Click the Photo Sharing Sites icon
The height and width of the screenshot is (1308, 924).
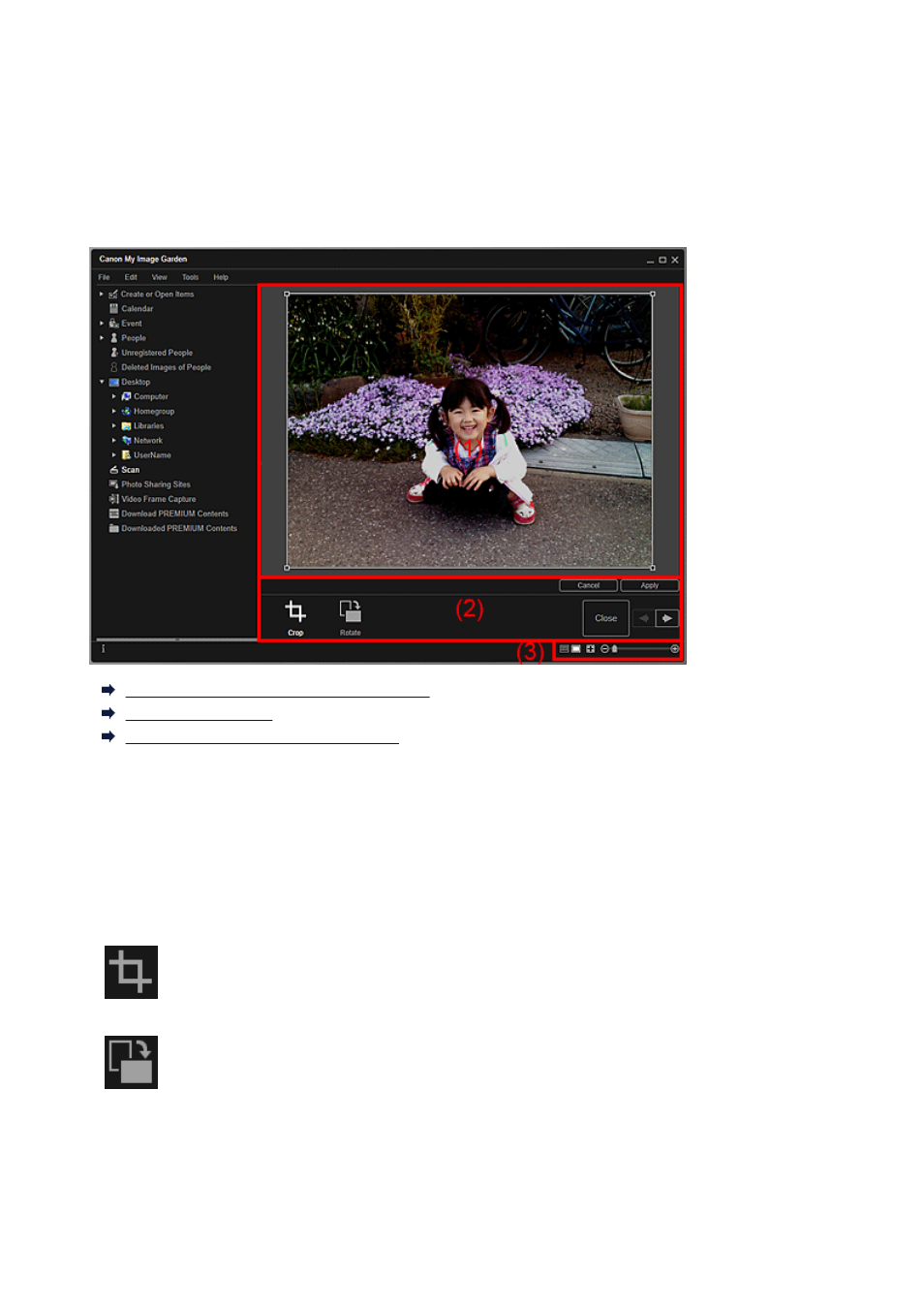(x=113, y=484)
